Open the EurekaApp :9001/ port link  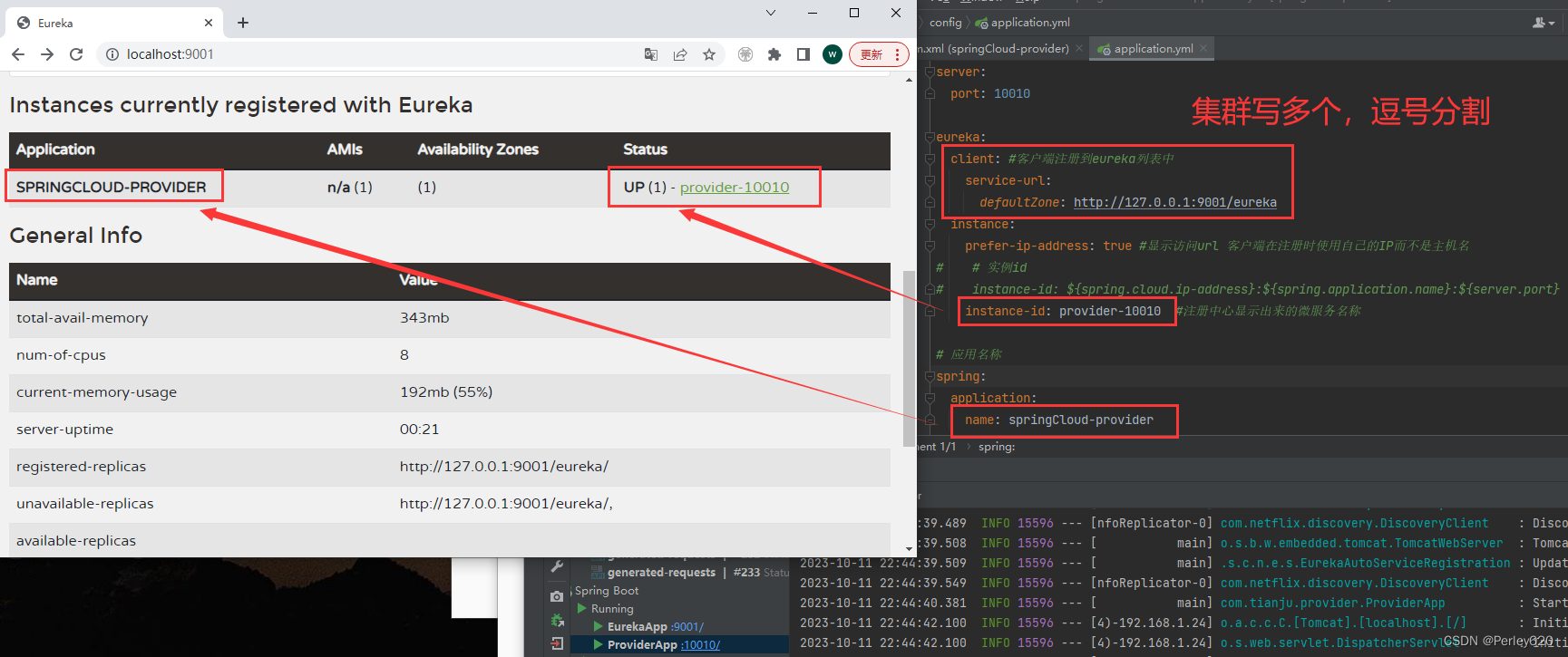pyautogui.click(x=687, y=627)
